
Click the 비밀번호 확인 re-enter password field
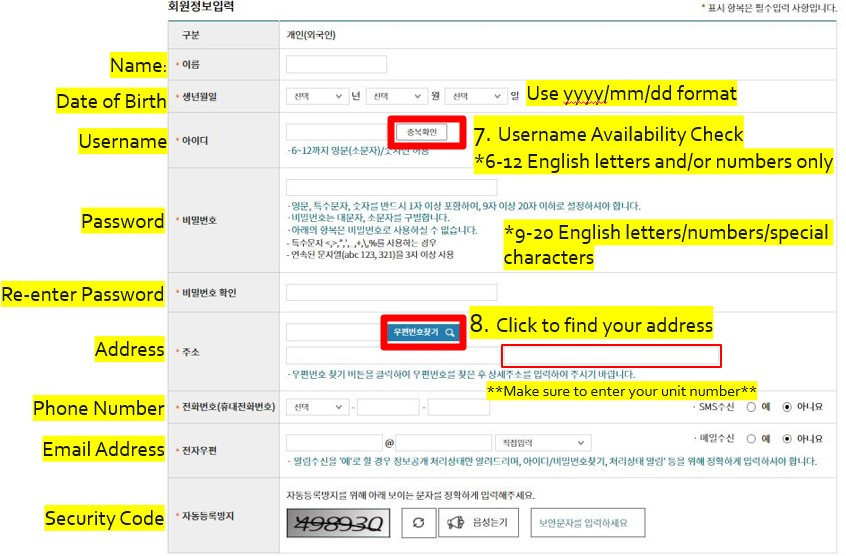pos(391,293)
